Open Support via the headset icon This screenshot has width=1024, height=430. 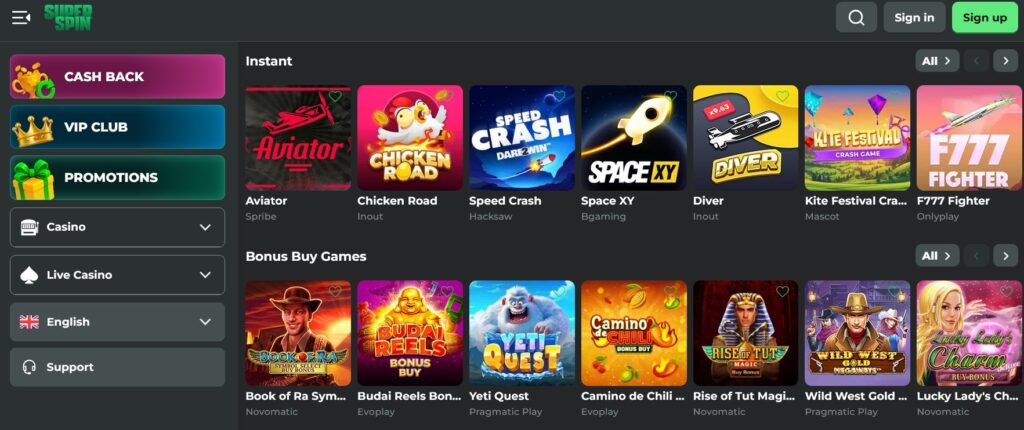[x=29, y=367]
